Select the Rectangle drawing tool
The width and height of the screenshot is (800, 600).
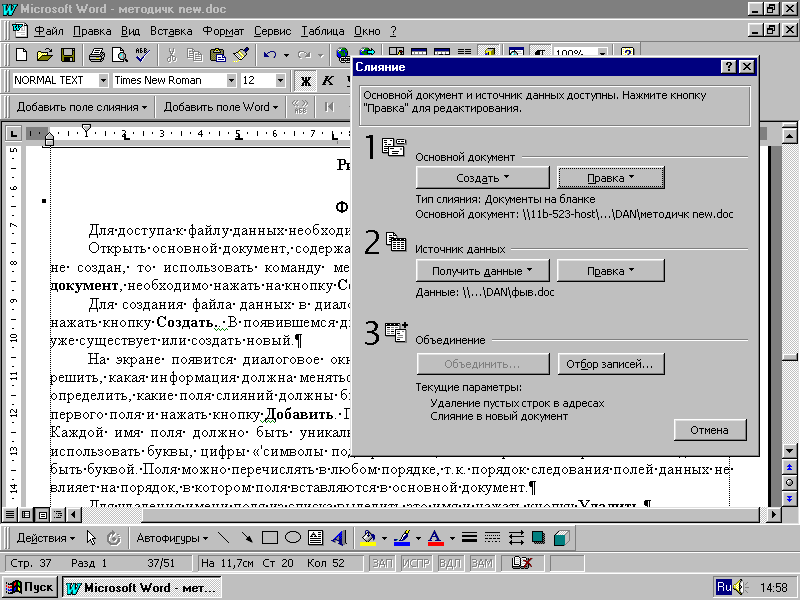click(269, 538)
